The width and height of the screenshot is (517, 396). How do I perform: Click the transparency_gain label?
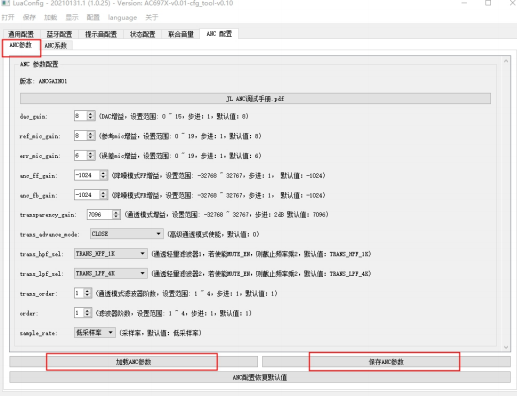point(48,215)
